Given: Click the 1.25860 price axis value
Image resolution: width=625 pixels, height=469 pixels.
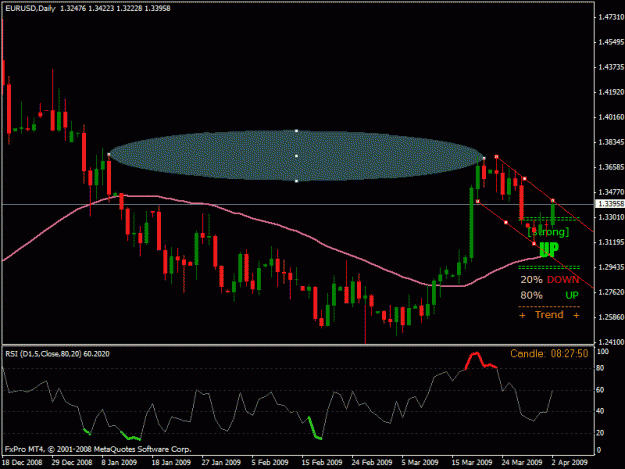Looking at the screenshot, I should point(611,318).
